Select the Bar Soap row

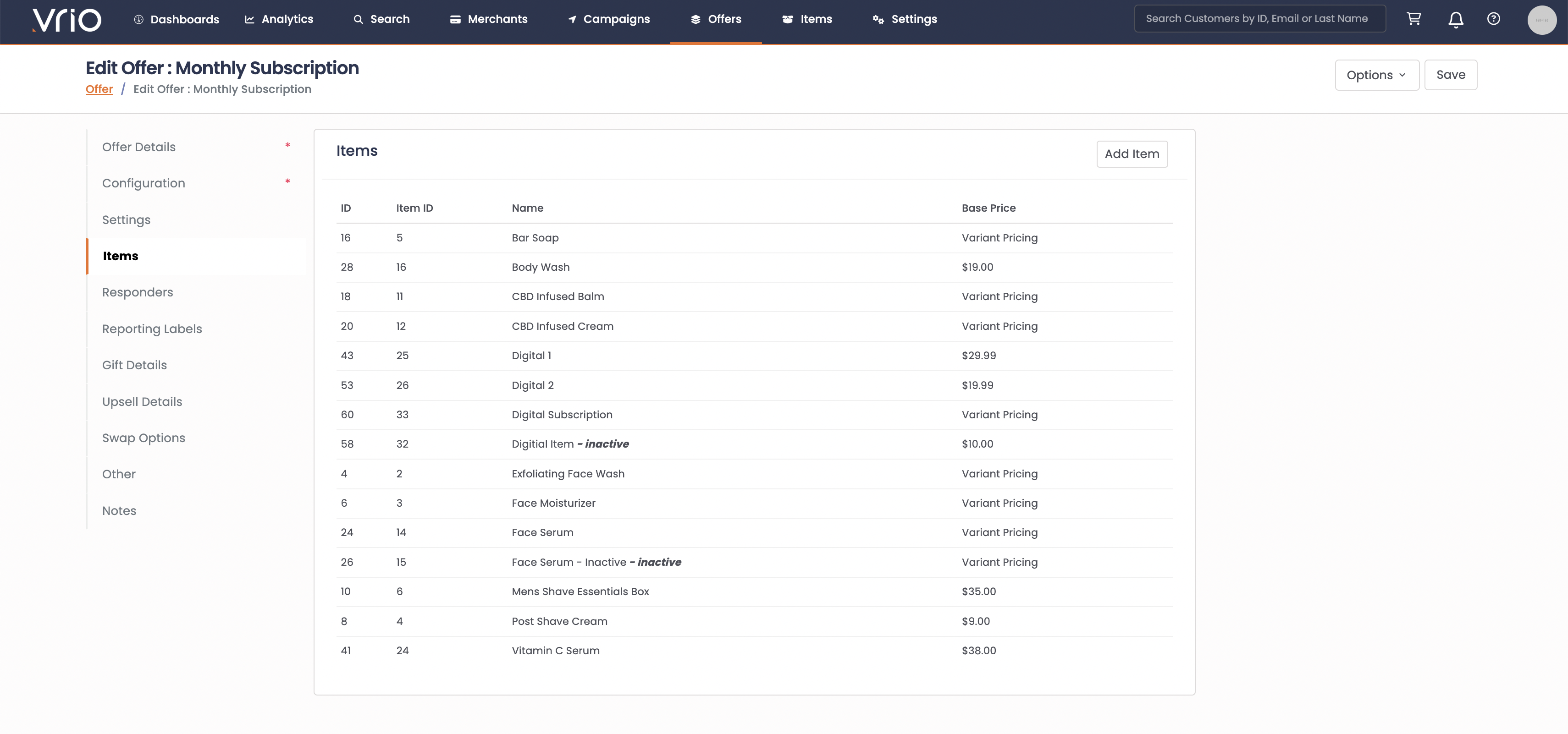pyautogui.click(x=754, y=238)
